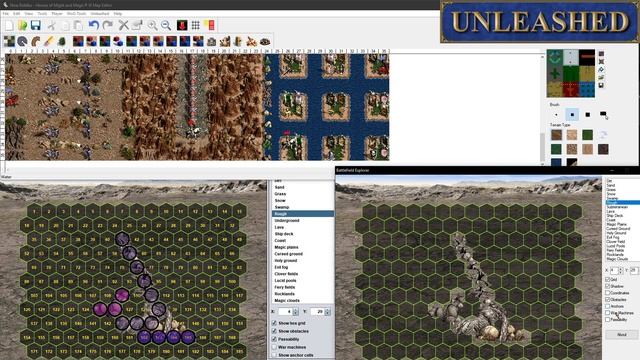This screenshot has width=640, height=360.
Task: Select the terrain tool icon in second toolbar
Action: (9, 41)
